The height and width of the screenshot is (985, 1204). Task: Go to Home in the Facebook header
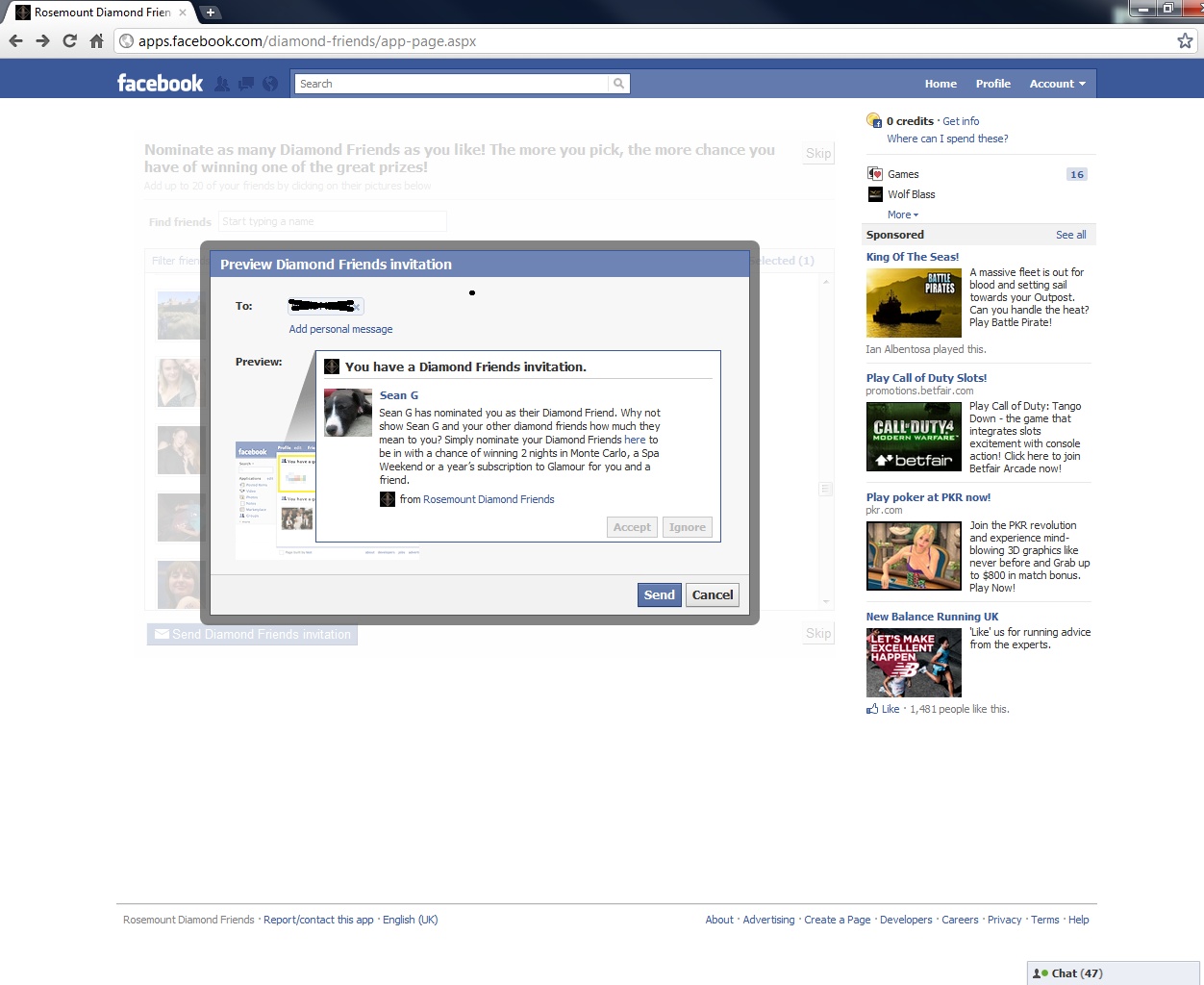941,84
